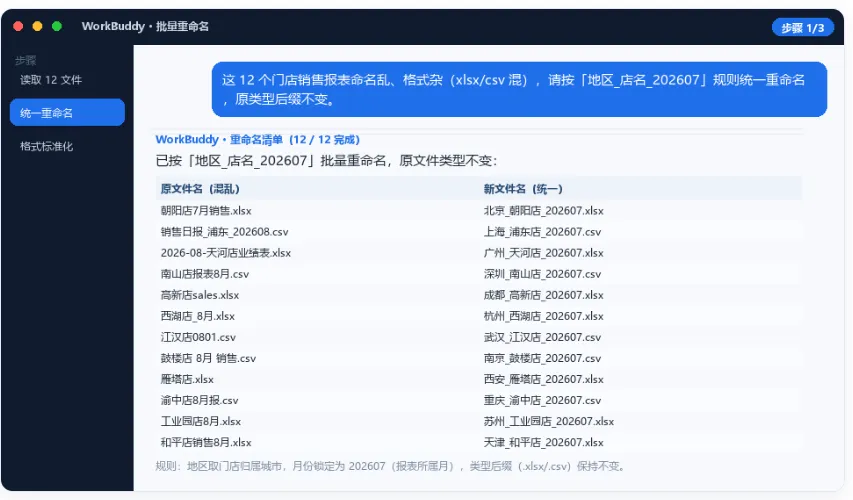The width and height of the screenshot is (853, 500).
Task: Select the 统一重命名 step
Action: 67,113
